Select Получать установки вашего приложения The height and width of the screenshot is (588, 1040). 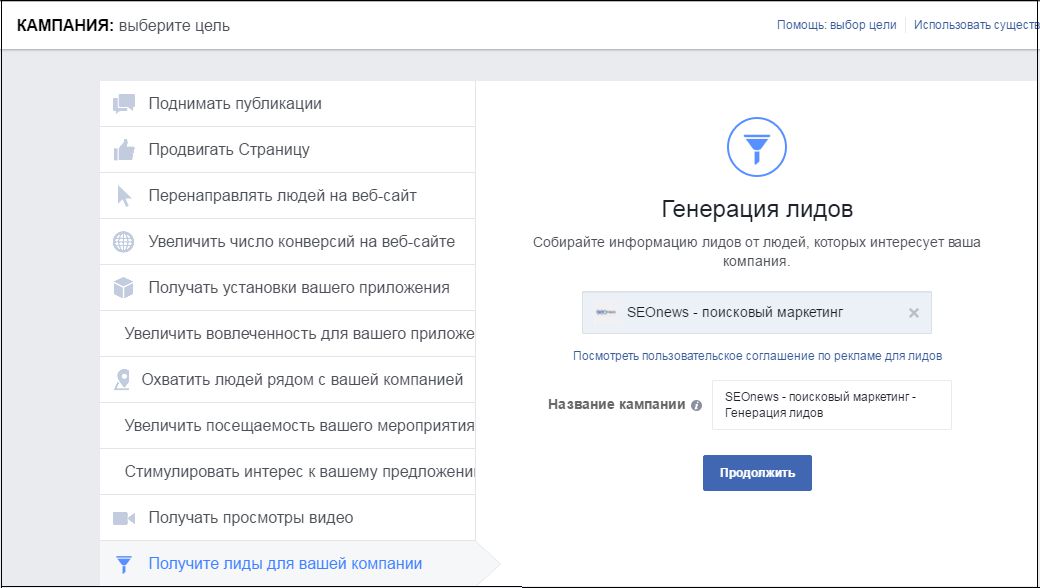[288, 288]
